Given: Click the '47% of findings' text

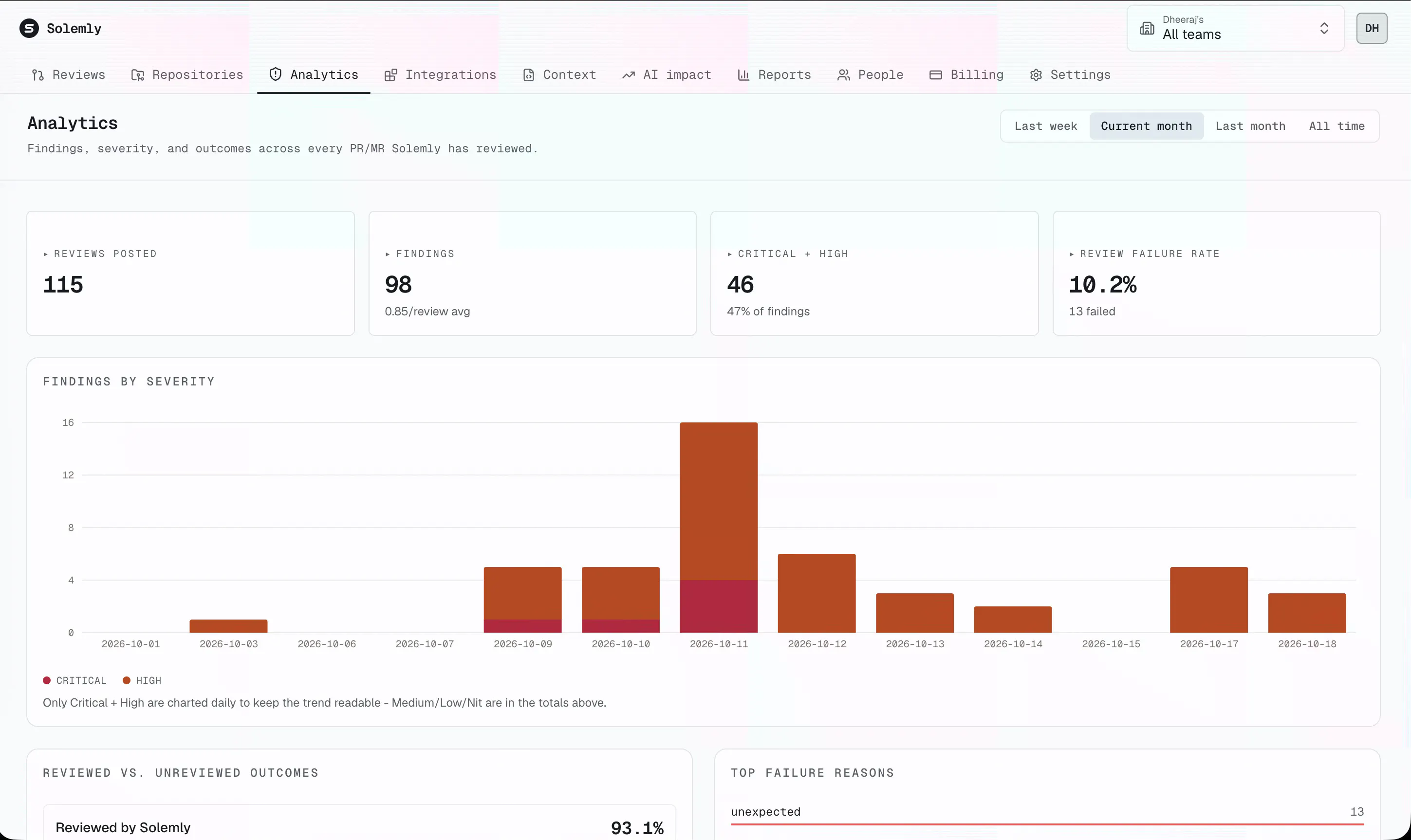Looking at the screenshot, I should point(768,311).
